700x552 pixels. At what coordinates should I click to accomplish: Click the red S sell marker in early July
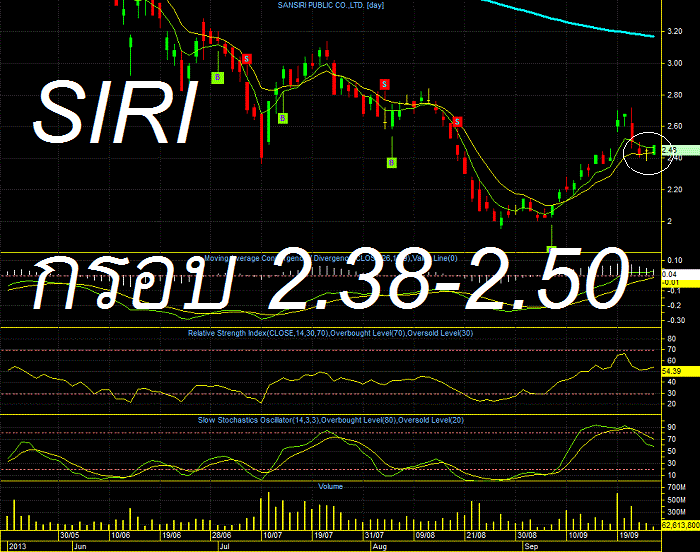click(x=246, y=59)
